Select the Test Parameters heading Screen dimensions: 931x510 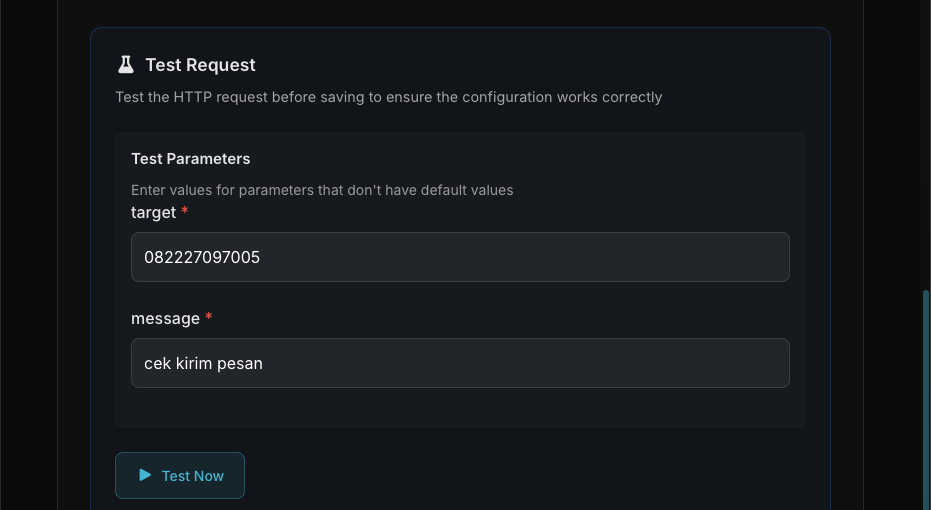click(190, 159)
